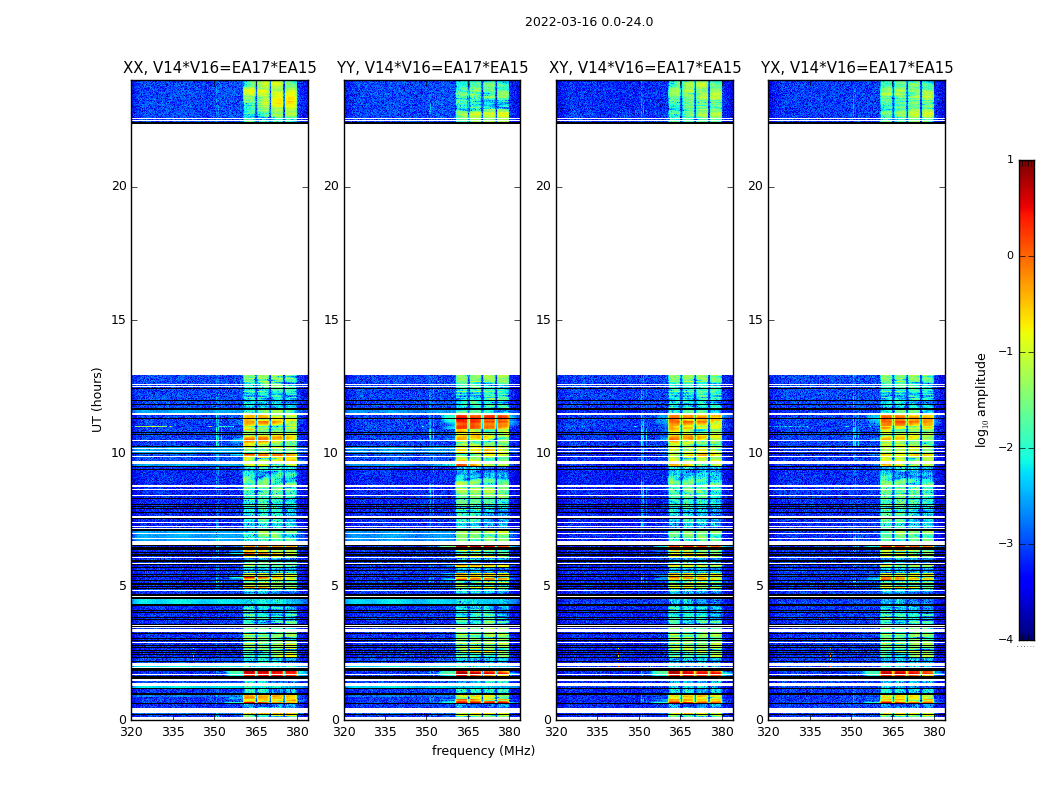Click the dark blue bottom of the colorbar
This screenshot has width=1050, height=800.
coord(1026,630)
